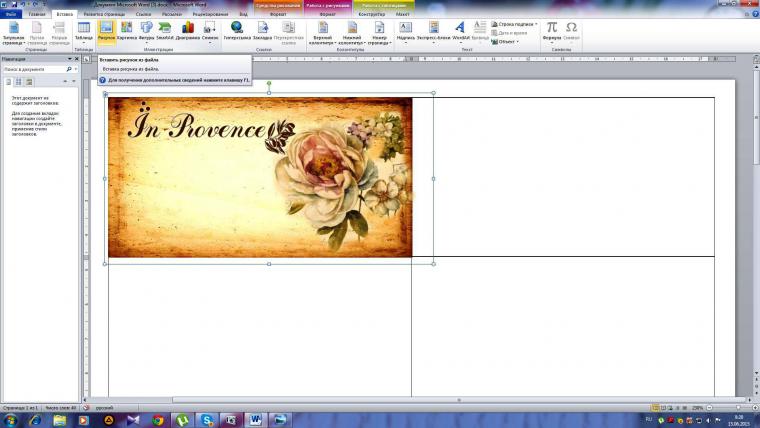Open the search options arrow in Navigation pane
This screenshot has height=428, width=760.
tap(76, 69)
